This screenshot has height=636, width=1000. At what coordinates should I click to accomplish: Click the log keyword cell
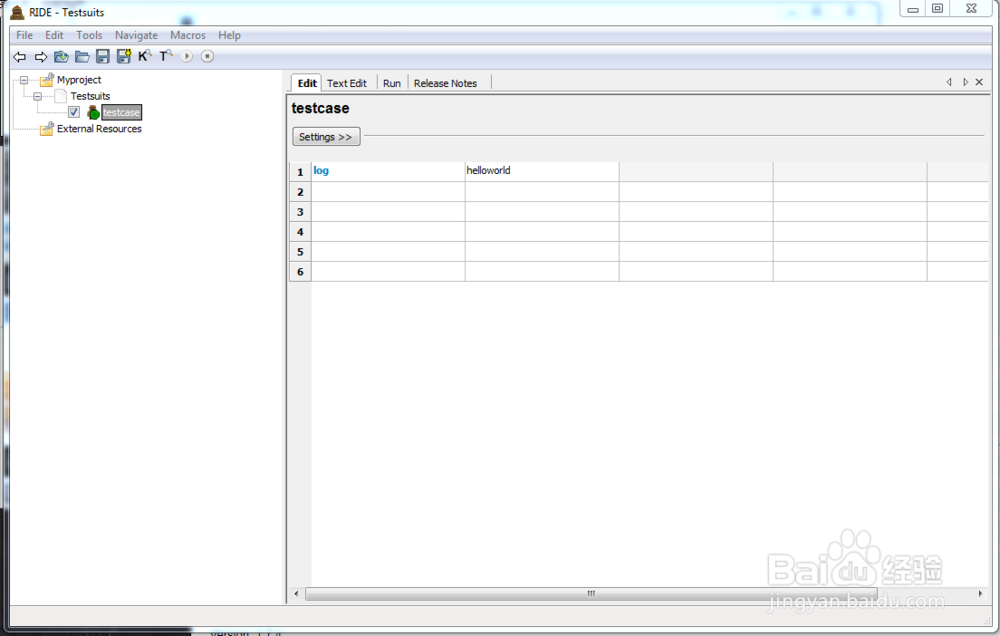point(388,171)
